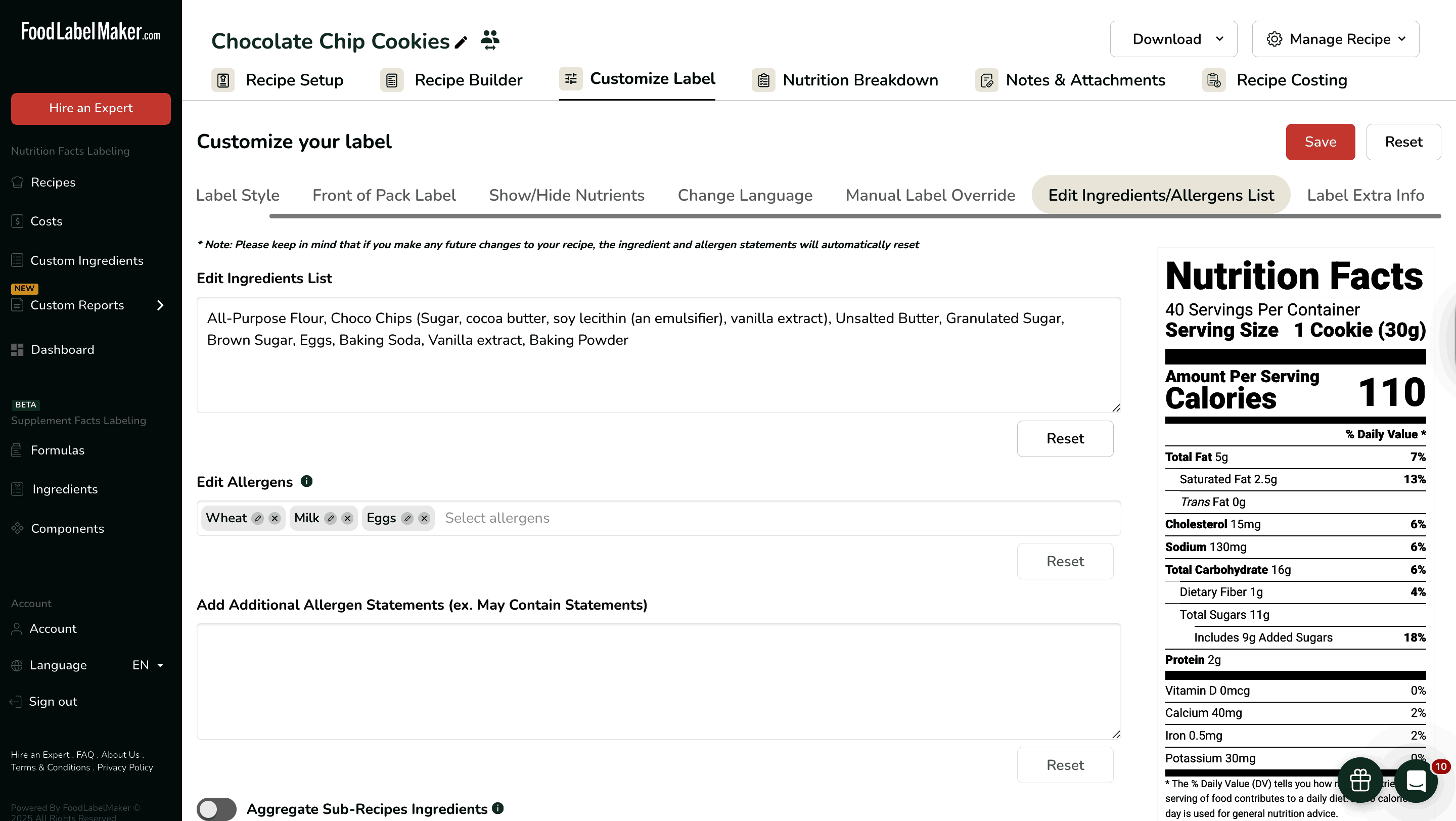Click the Hire an Expert button
This screenshot has width=1456, height=821.
(x=90, y=109)
